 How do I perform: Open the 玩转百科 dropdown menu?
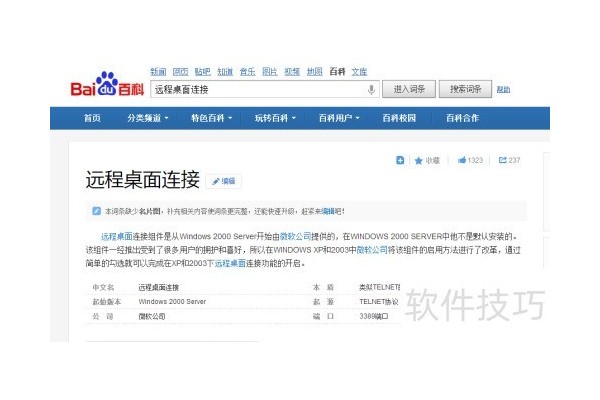(x=276, y=118)
